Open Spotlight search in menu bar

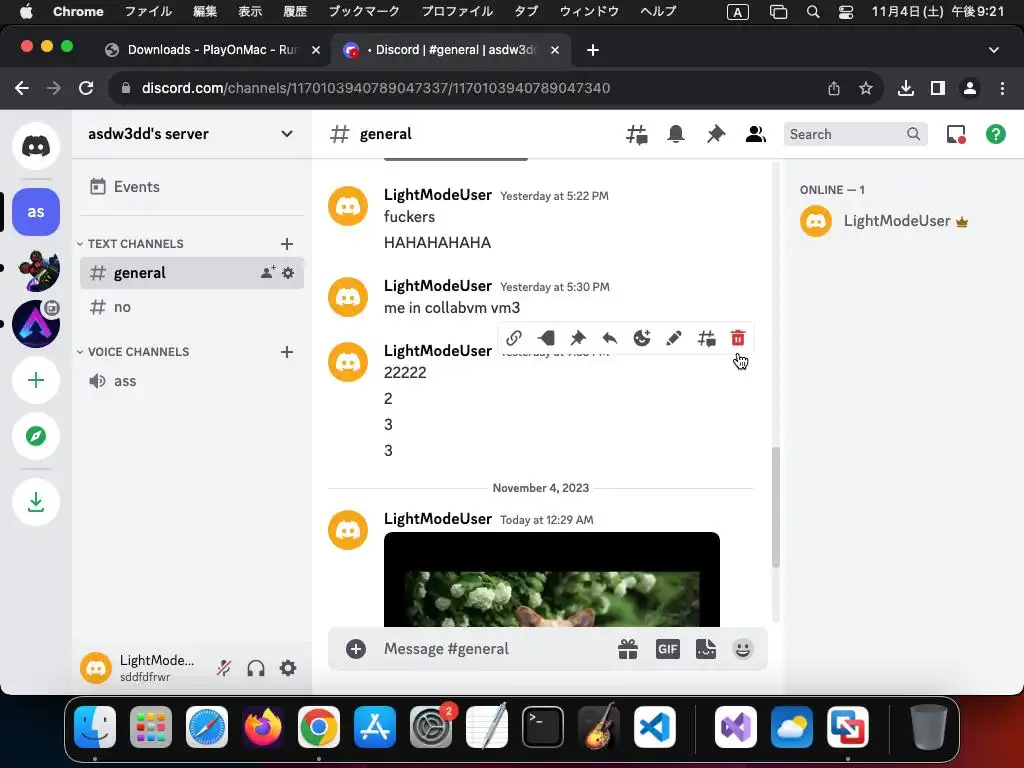(812, 12)
